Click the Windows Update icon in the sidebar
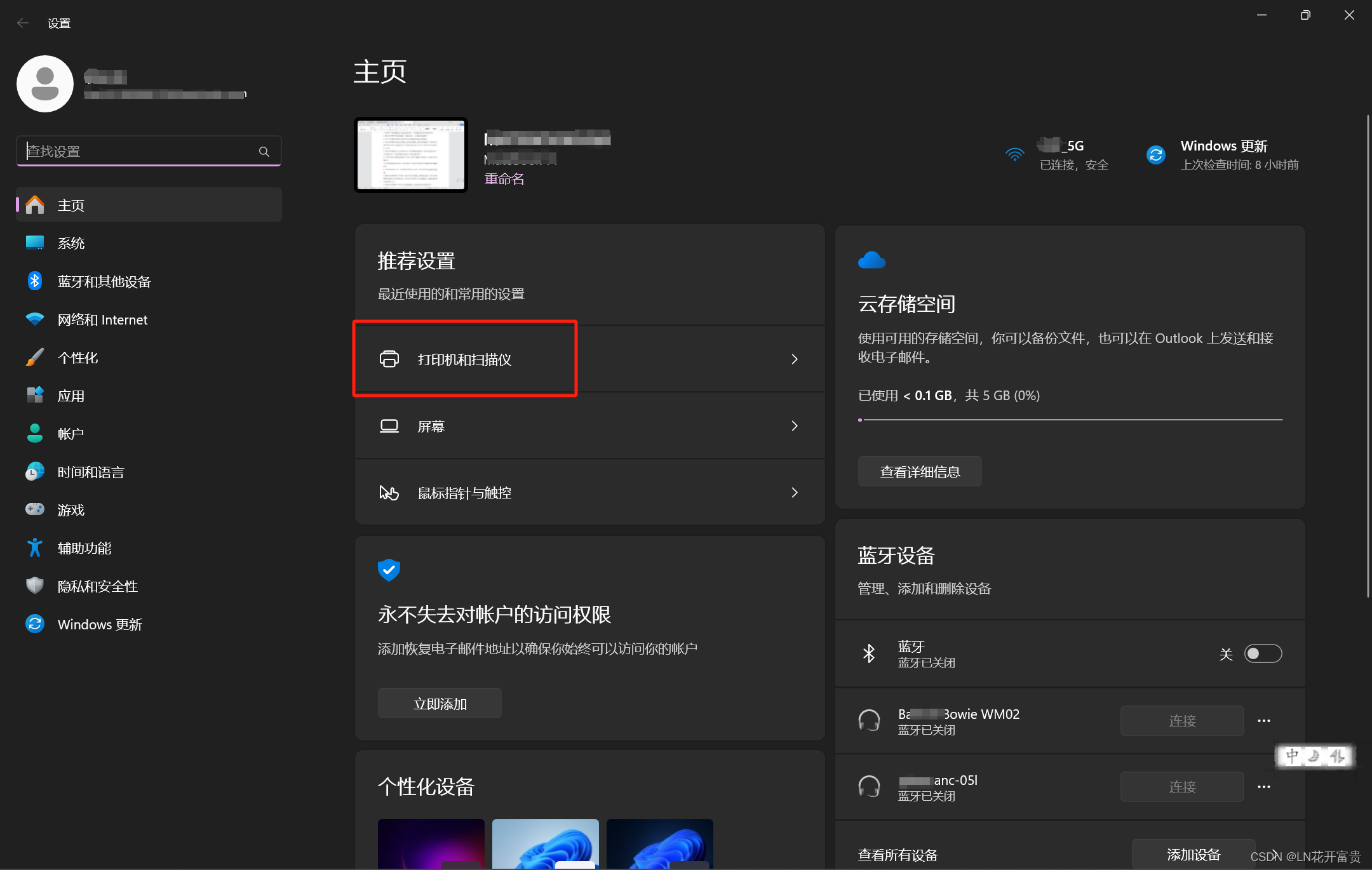The image size is (1372, 870). (35, 624)
